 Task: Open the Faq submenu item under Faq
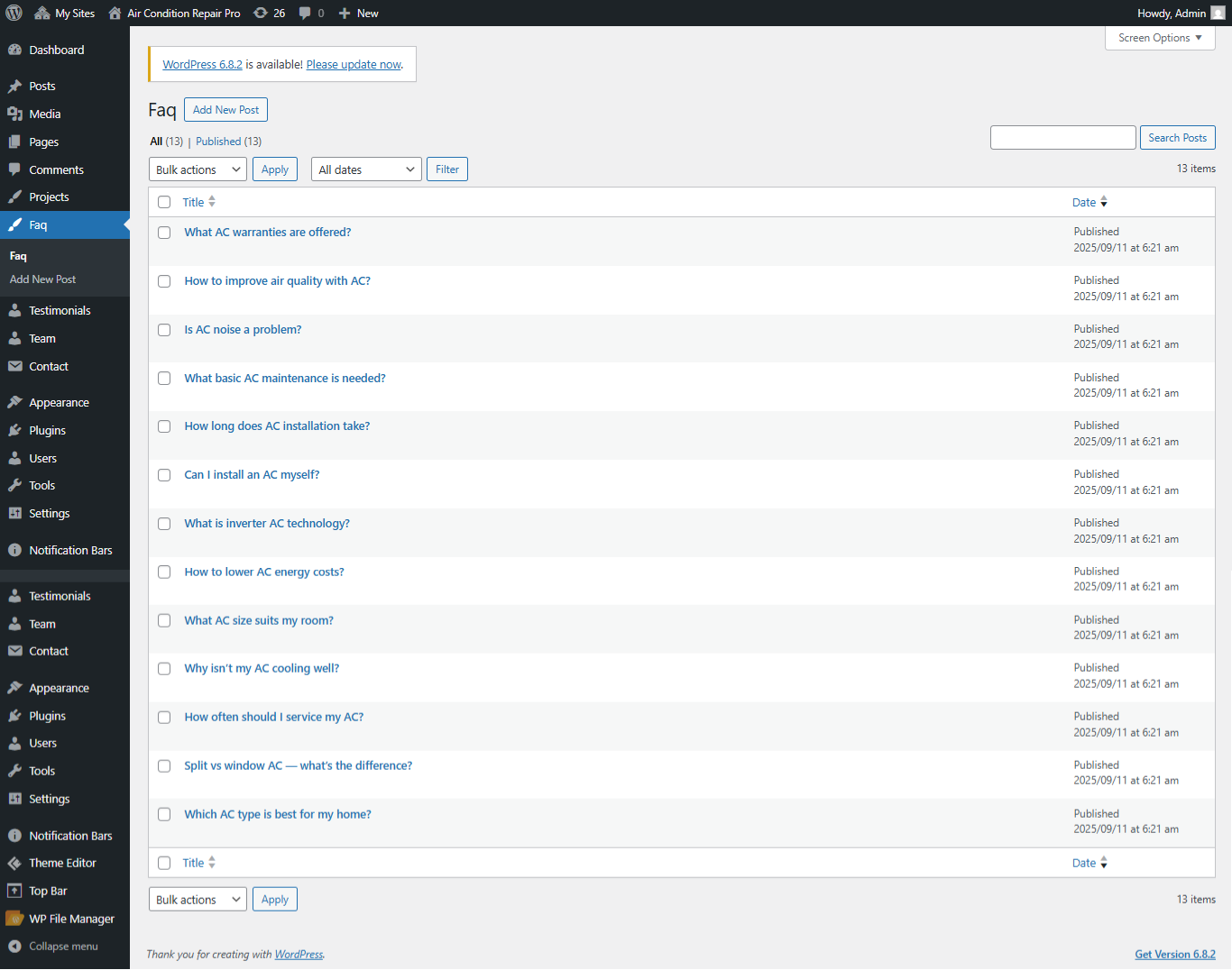click(18, 256)
